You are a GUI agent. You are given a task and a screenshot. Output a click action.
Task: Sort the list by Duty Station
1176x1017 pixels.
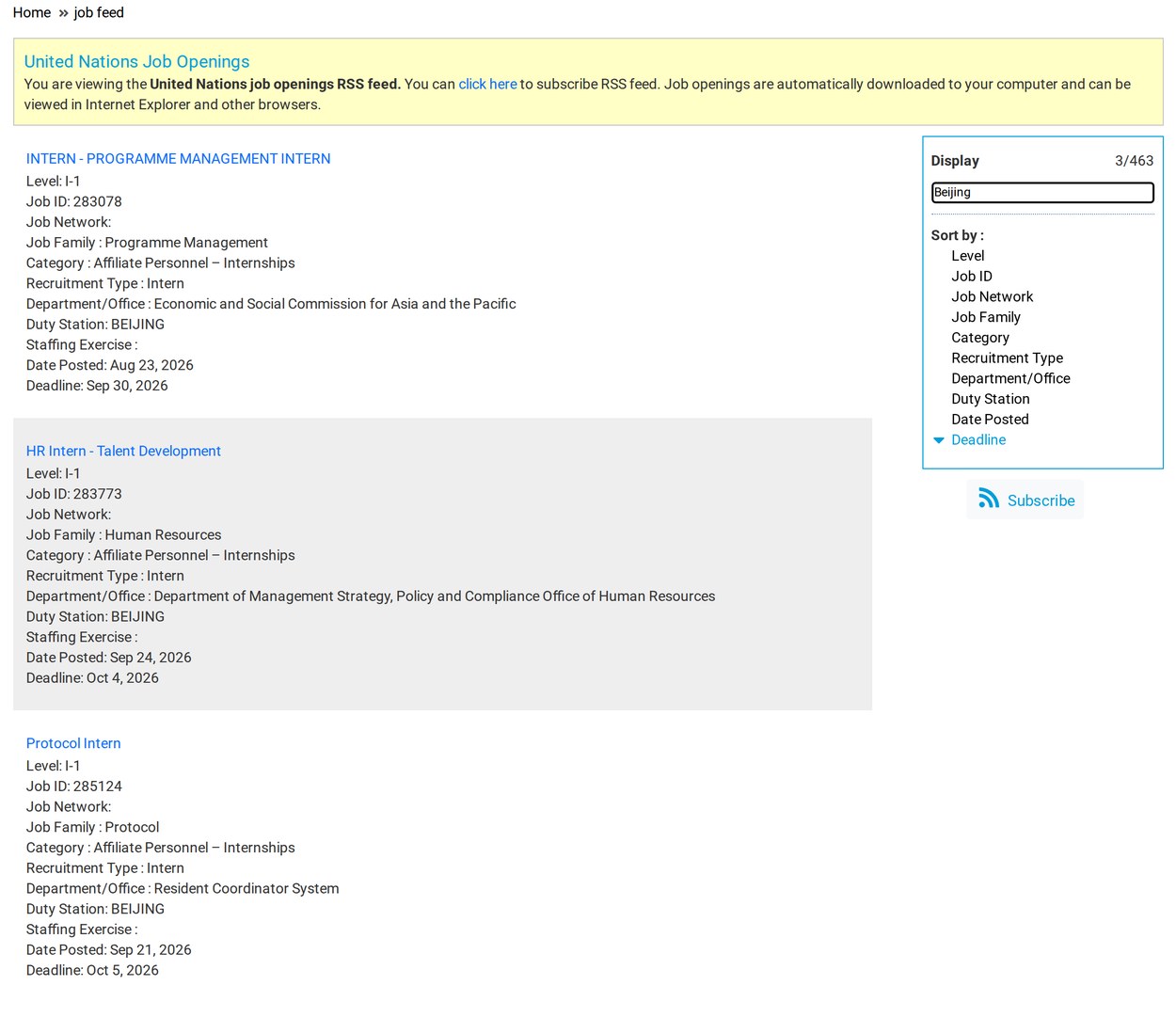[x=991, y=399]
